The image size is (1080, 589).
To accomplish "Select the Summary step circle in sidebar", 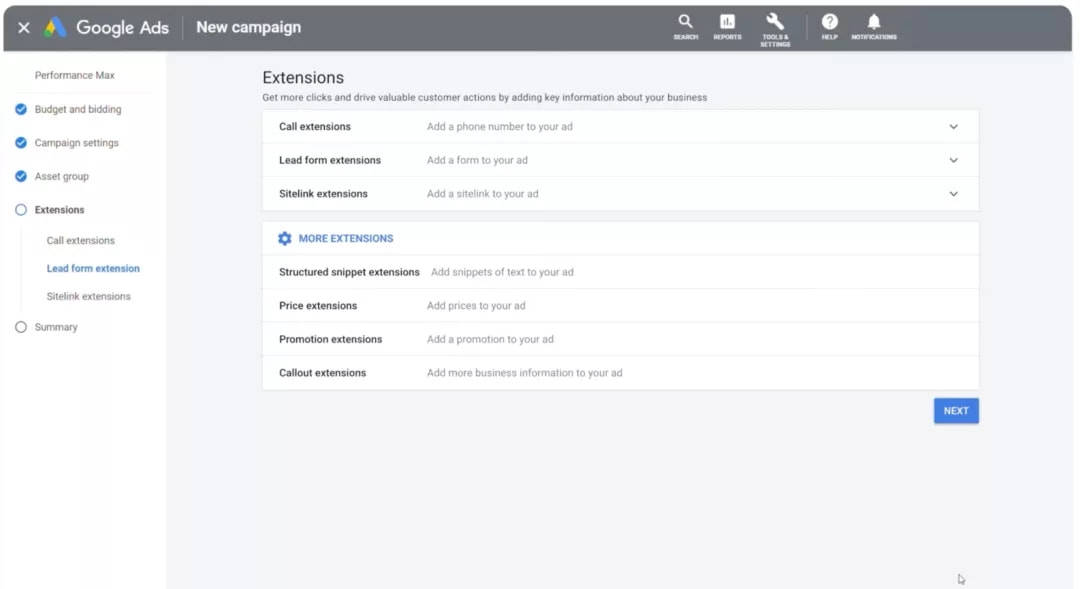I will pyautogui.click(x=21, y=327).
